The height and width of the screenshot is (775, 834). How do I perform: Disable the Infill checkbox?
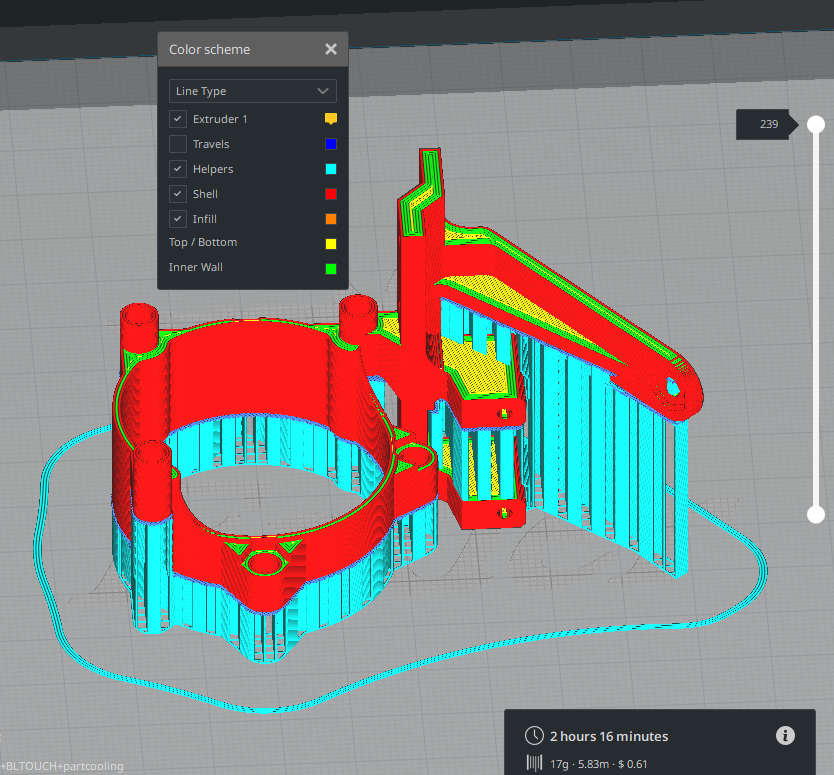pyautogui.click(x=178, y=219)
